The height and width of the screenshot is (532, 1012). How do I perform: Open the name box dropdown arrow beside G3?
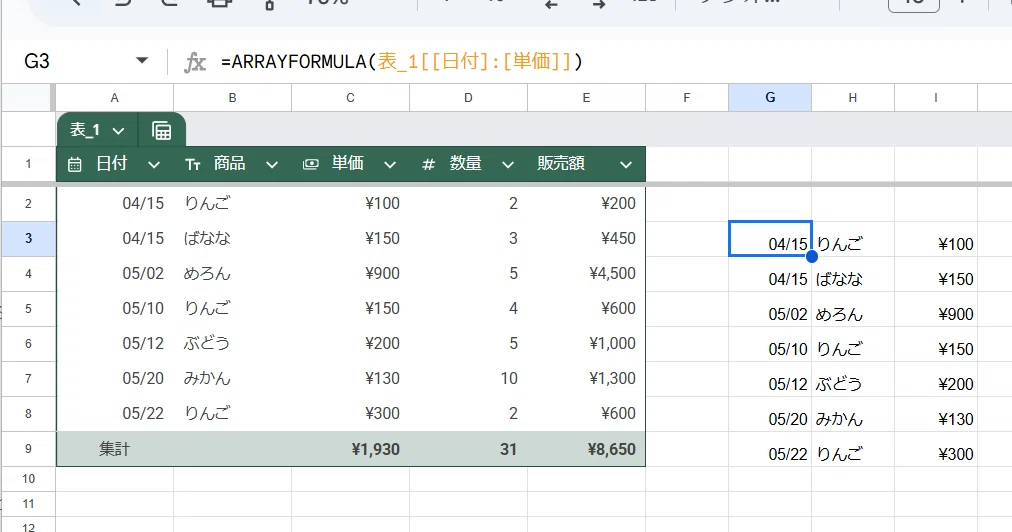point(142,61)
